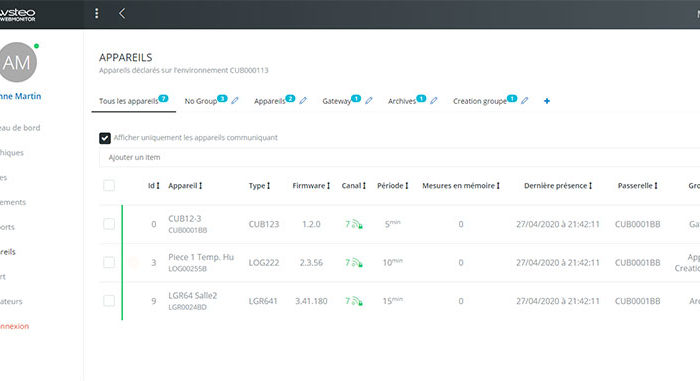Click the type cell LGR641
The height and width of the screenshot is (381, 700).
[x=263, y=301]
